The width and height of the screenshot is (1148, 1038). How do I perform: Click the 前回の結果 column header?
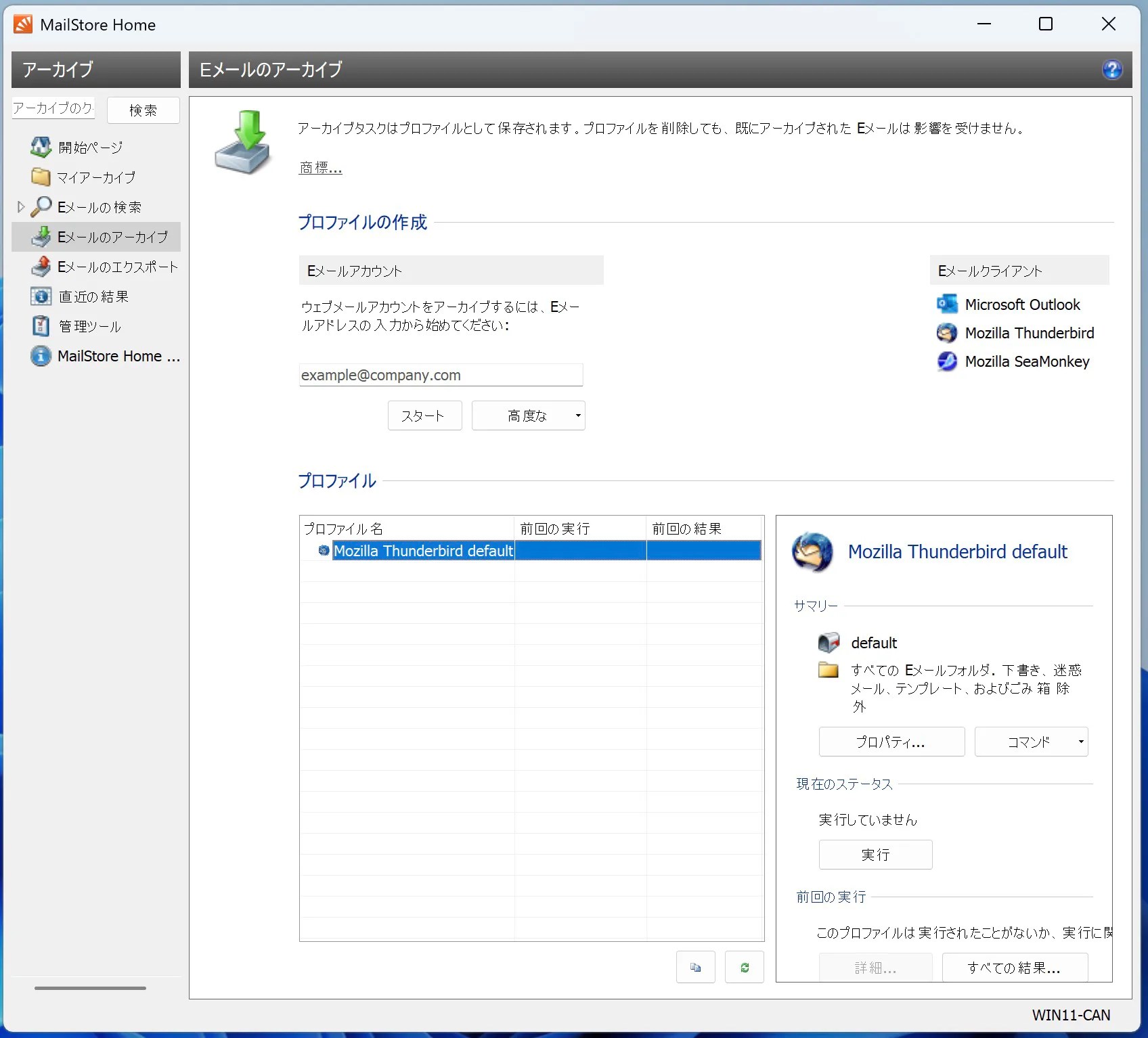pos(704,528)
